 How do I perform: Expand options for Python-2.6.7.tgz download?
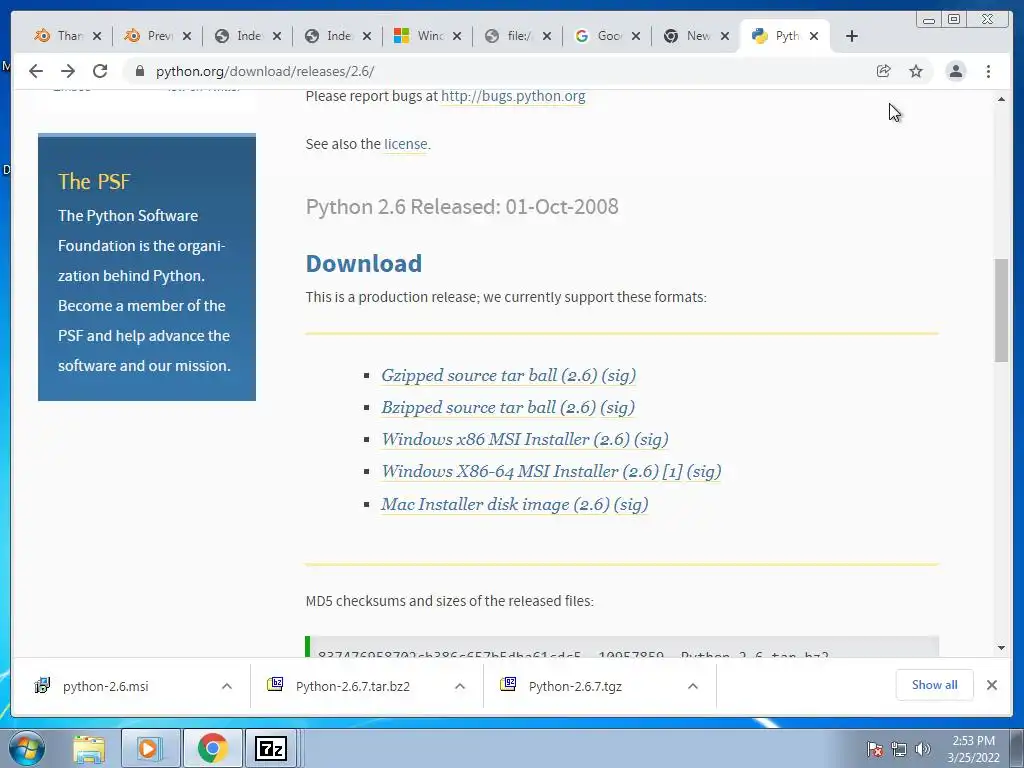pyautogui.click(x=693, y=686)
